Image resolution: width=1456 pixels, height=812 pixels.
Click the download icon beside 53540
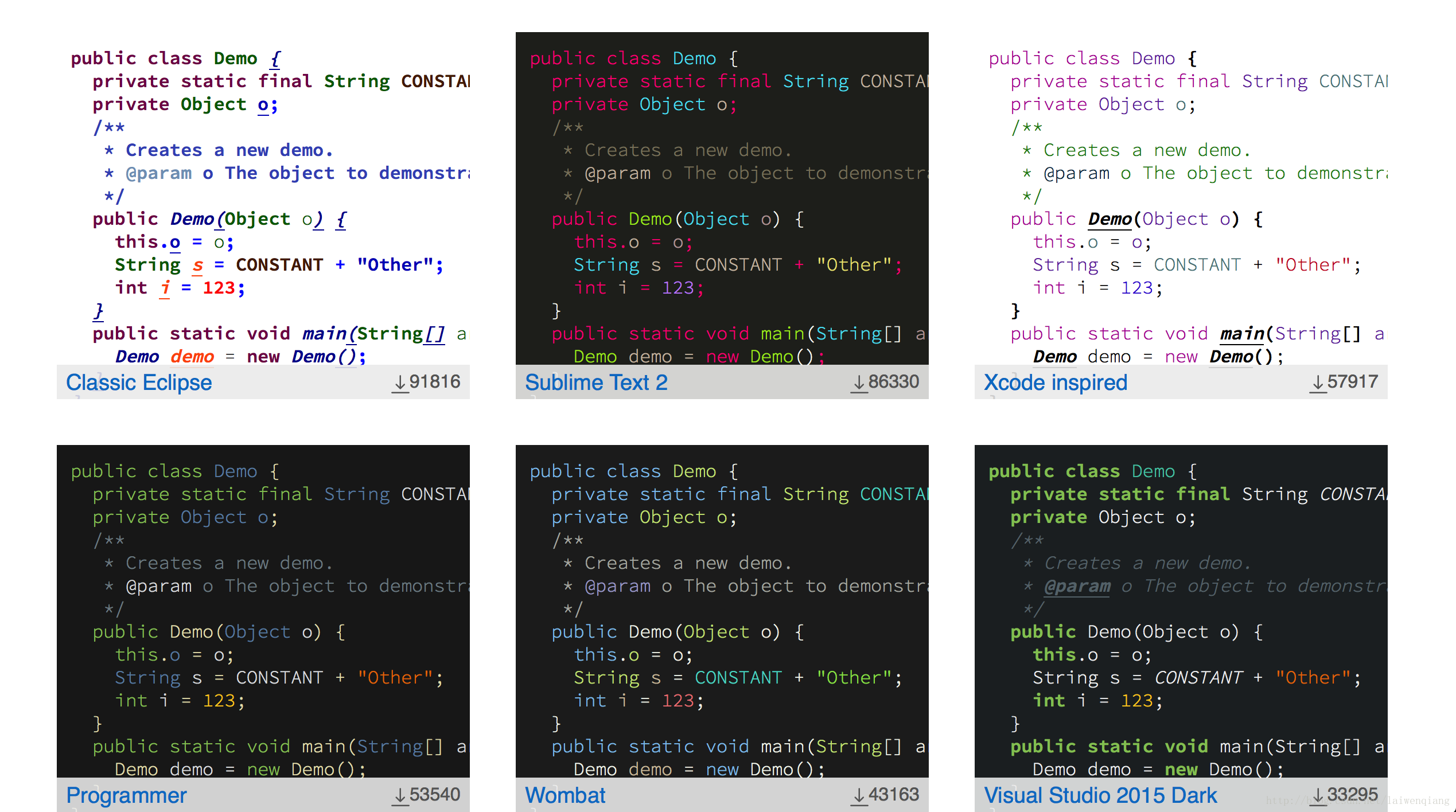tap(399, 796)
